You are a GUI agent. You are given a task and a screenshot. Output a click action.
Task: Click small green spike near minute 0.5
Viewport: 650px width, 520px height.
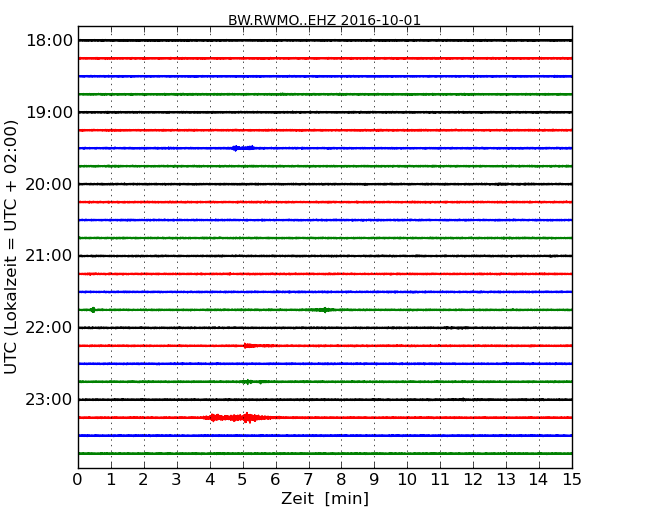(93, 310)
